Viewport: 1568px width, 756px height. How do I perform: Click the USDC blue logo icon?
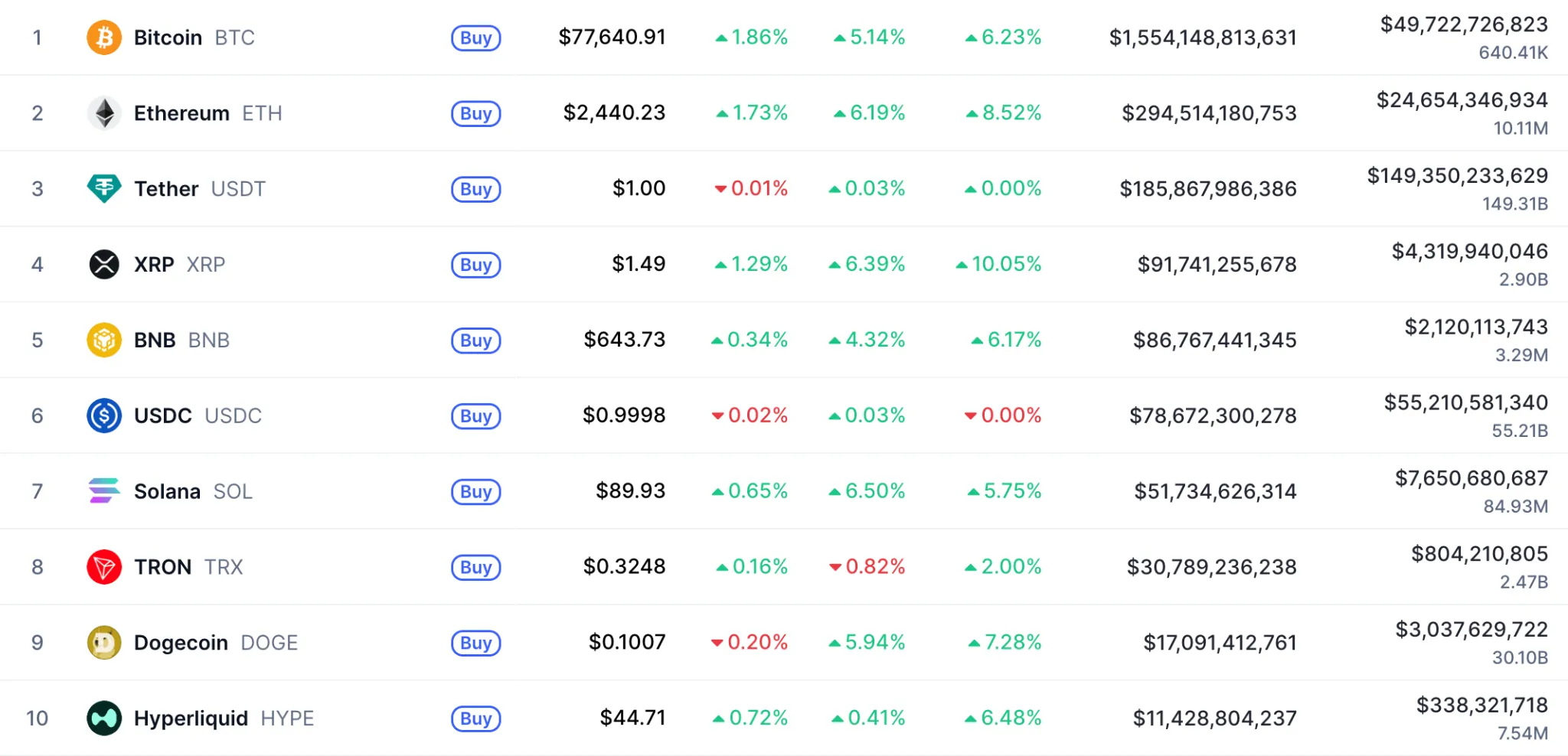pos(104,415)
